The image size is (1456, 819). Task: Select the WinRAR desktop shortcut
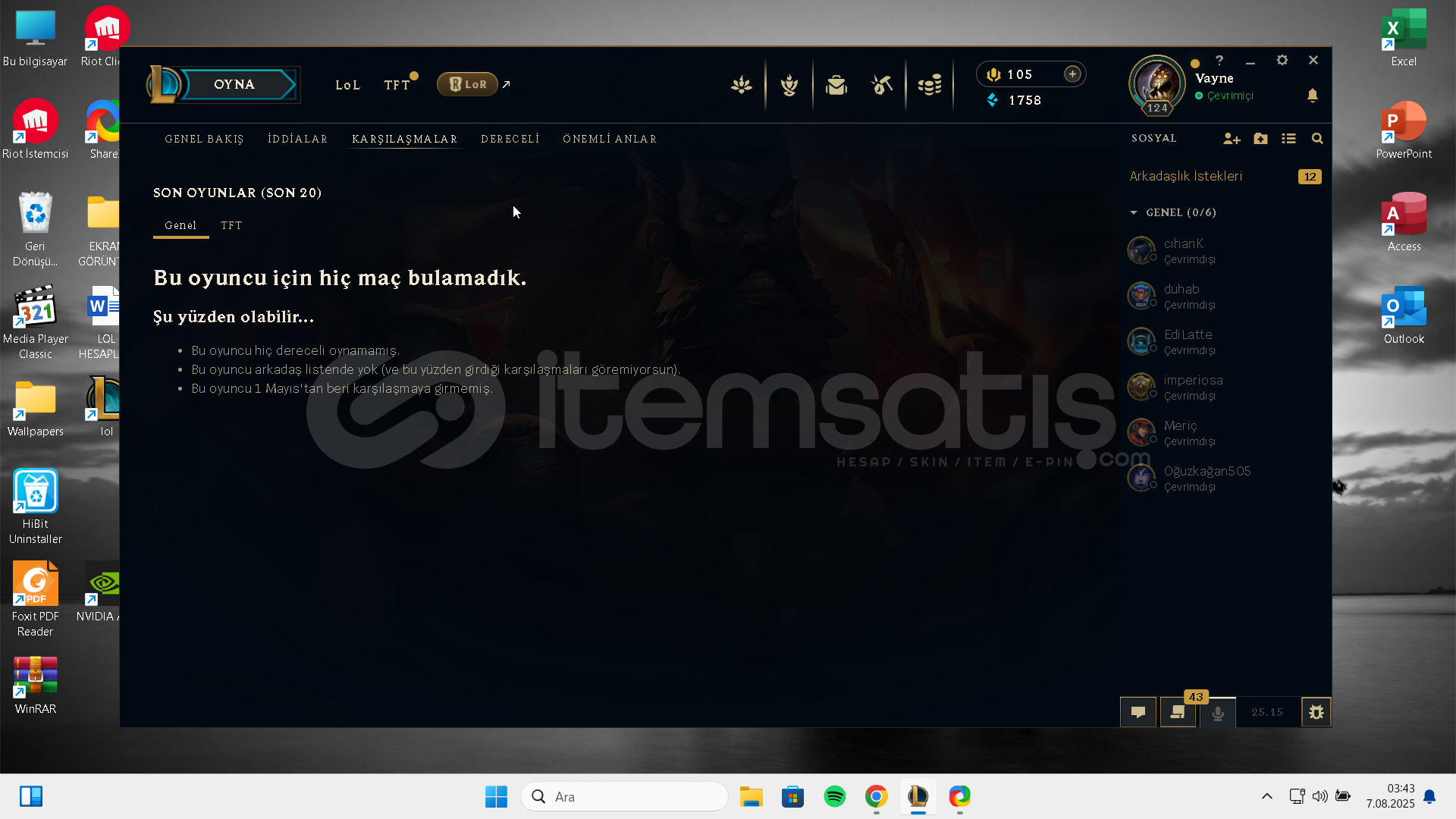pyautogui.click(x=35, y=685)
